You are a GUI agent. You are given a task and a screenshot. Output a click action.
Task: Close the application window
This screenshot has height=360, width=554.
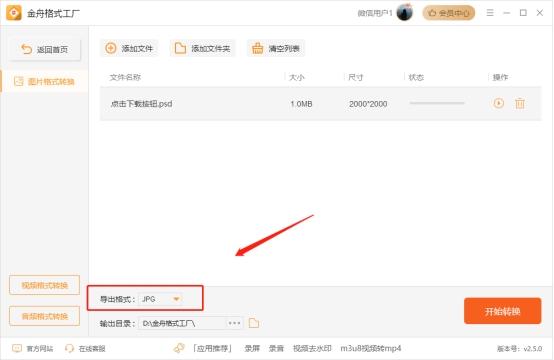click(540, 13)
